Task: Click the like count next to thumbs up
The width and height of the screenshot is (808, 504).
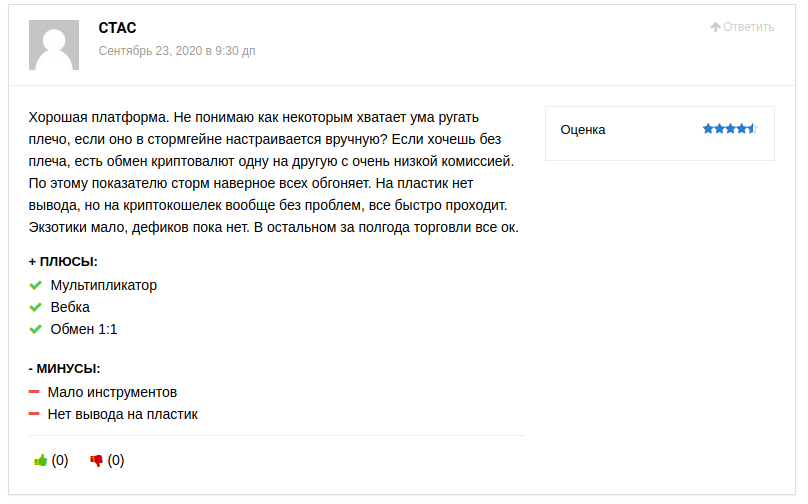Action: [60, 461]
